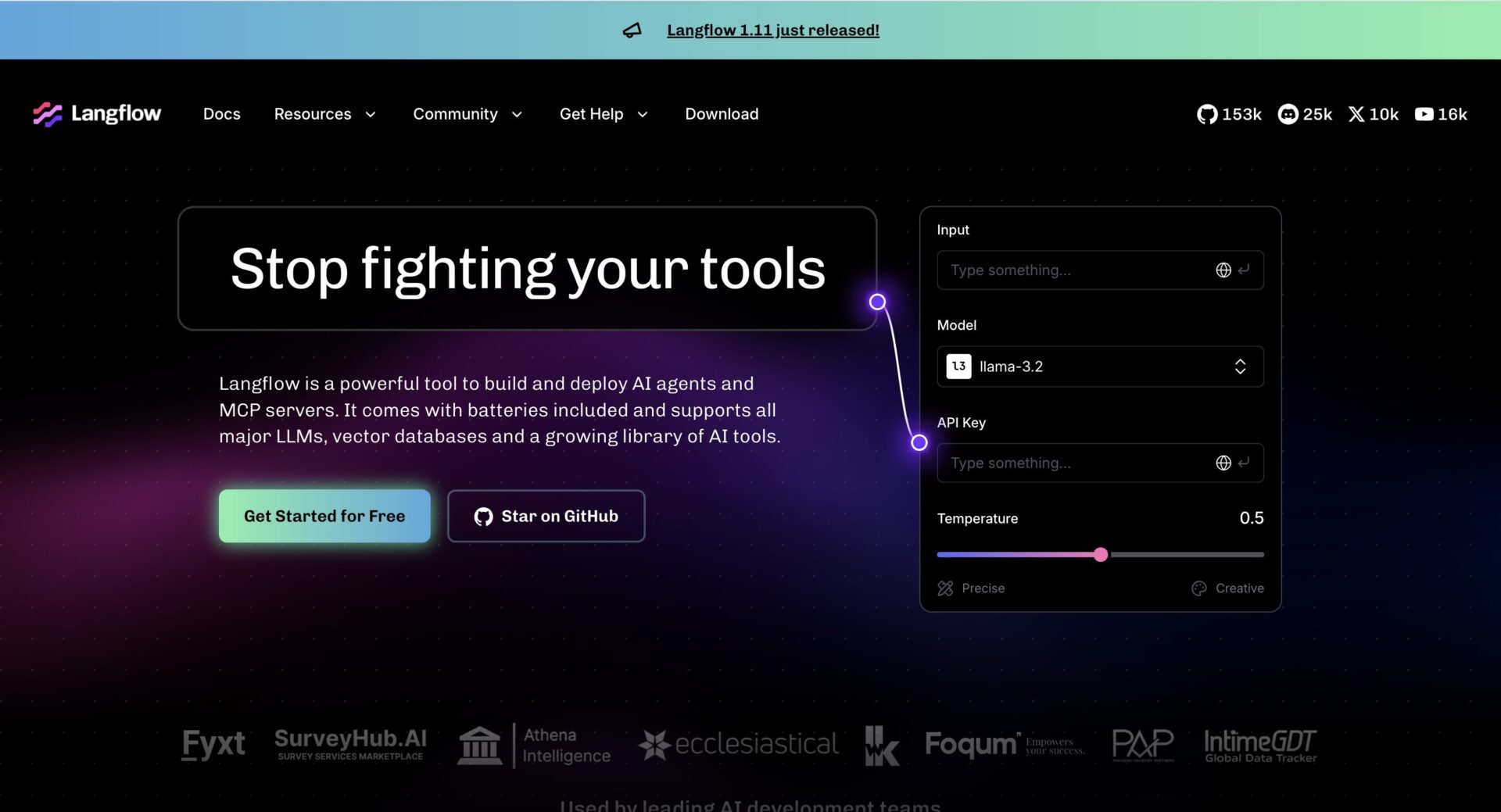Focus the API Key text field
The image size is (1501, 812).
click(1100, 463)
